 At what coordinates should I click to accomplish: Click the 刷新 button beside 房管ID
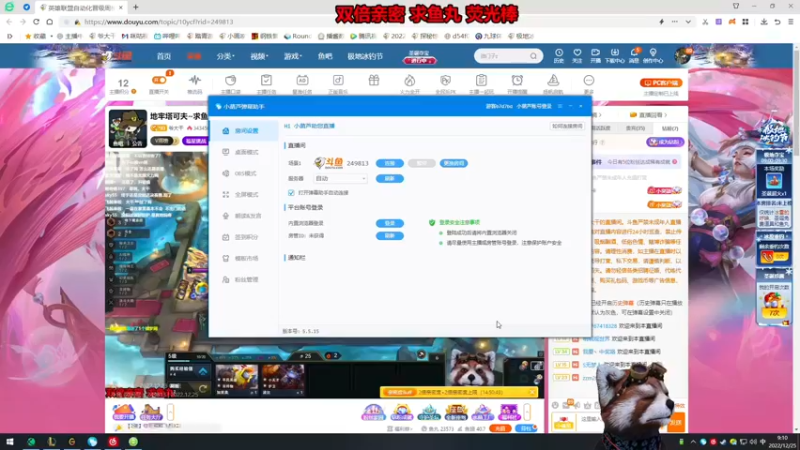(x=390, y=236)
